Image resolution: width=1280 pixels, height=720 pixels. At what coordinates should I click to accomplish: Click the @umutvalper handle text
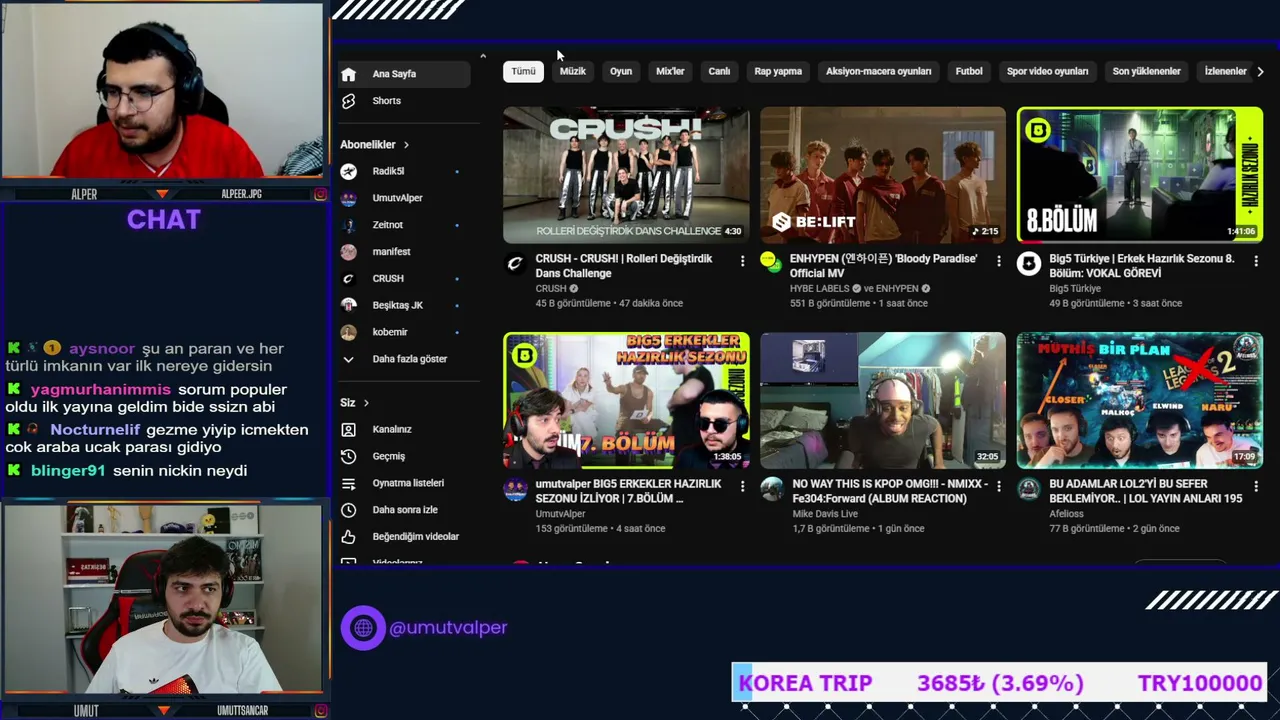click(448, 628)
